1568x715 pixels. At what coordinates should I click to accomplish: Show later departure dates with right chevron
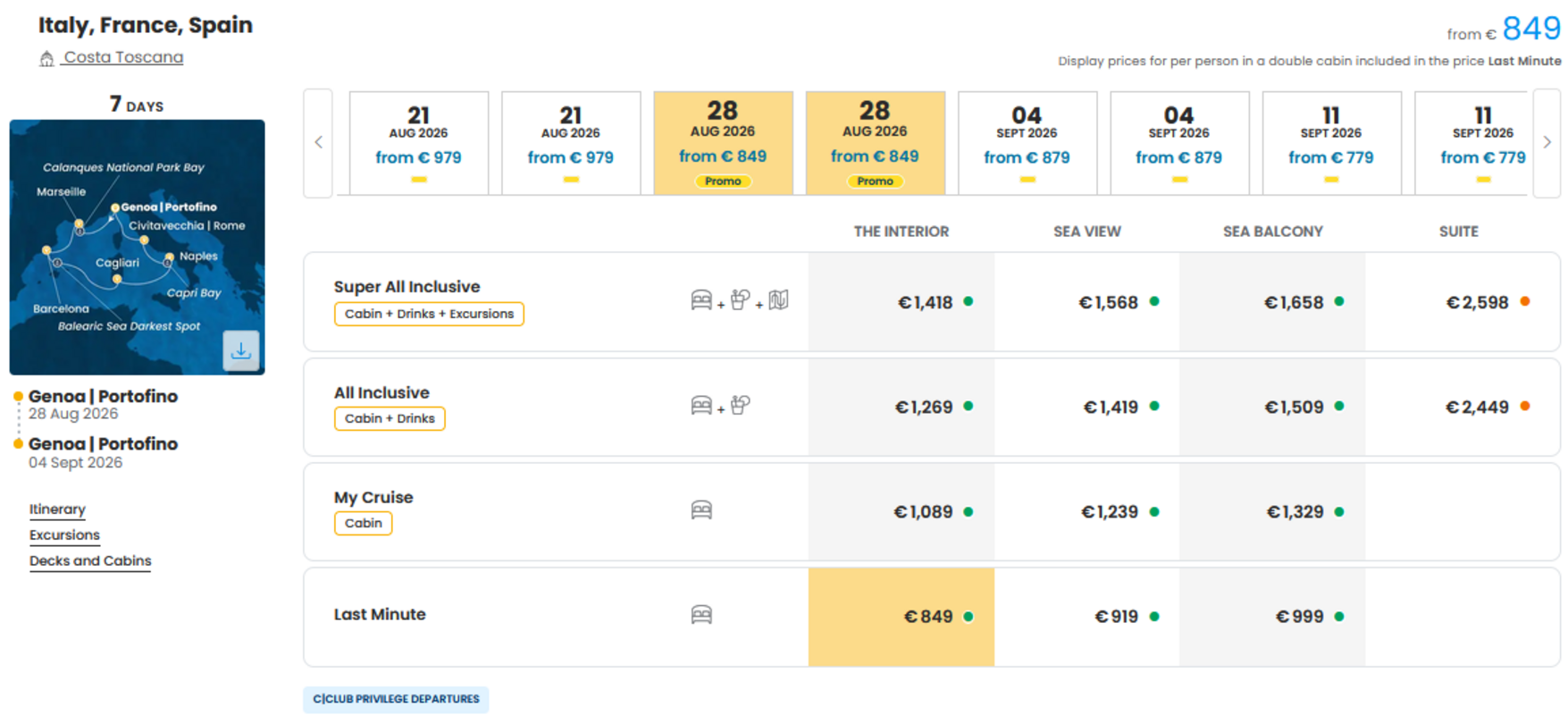click(x=1547, y=143)
